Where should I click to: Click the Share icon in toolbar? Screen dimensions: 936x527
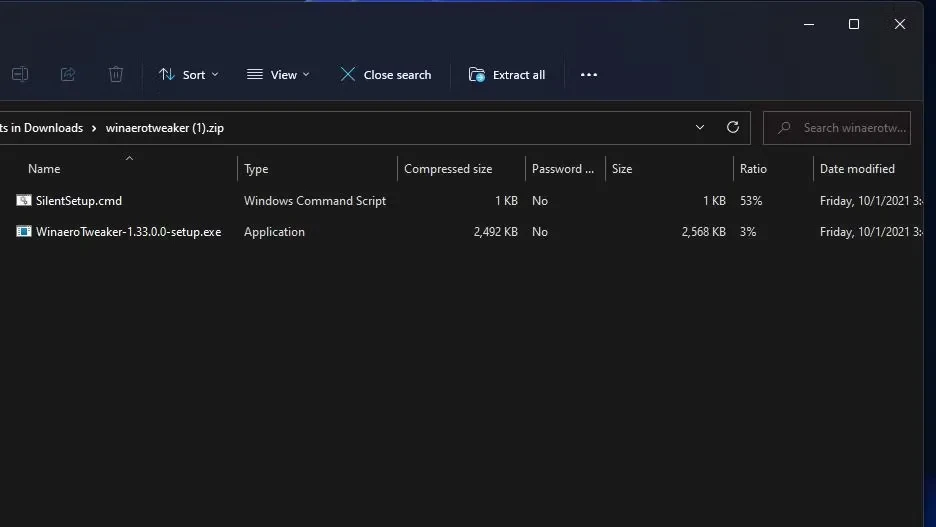tap(67, 74)
